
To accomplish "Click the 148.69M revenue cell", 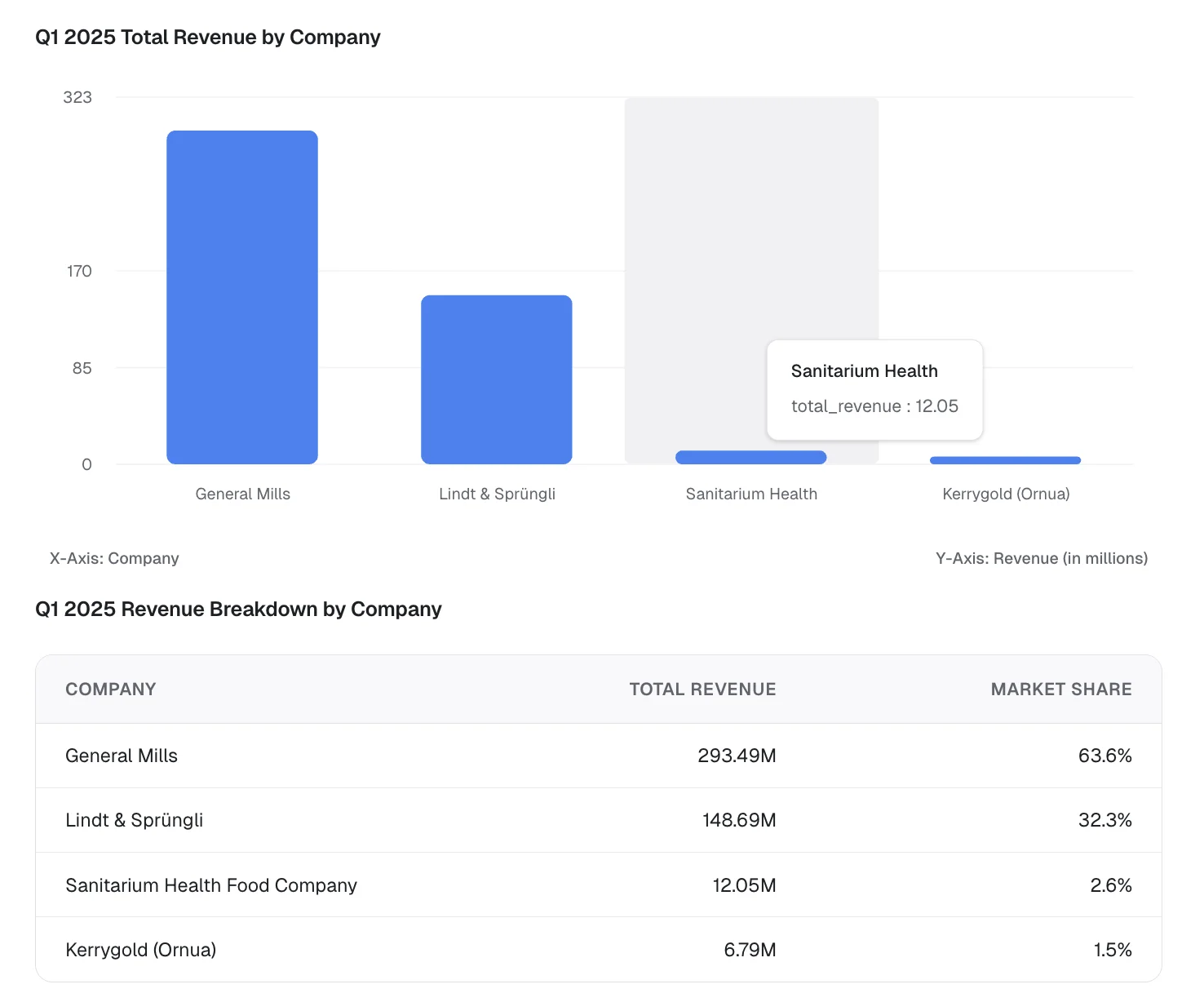I will click(x=739, y=820).
